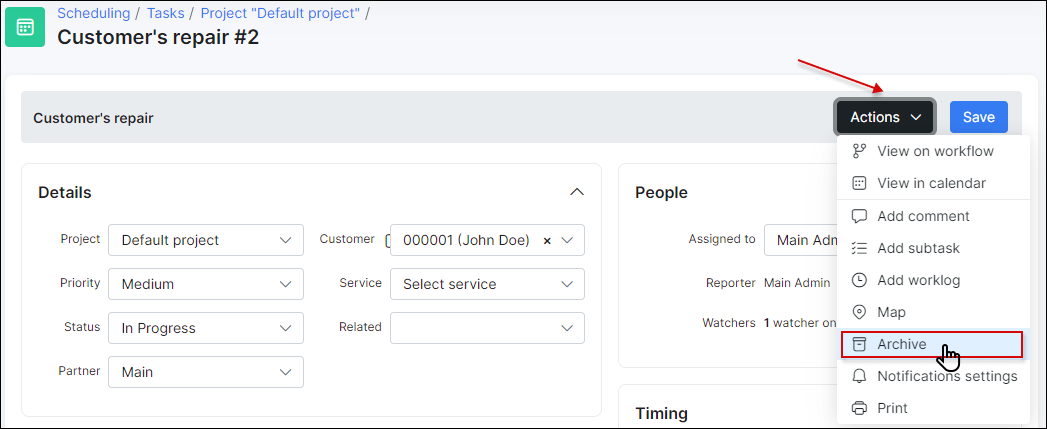This screenshot has width=1047, height=429.
Task: Choose View on workflow from the Actions menu
Action: pos(935,151)
